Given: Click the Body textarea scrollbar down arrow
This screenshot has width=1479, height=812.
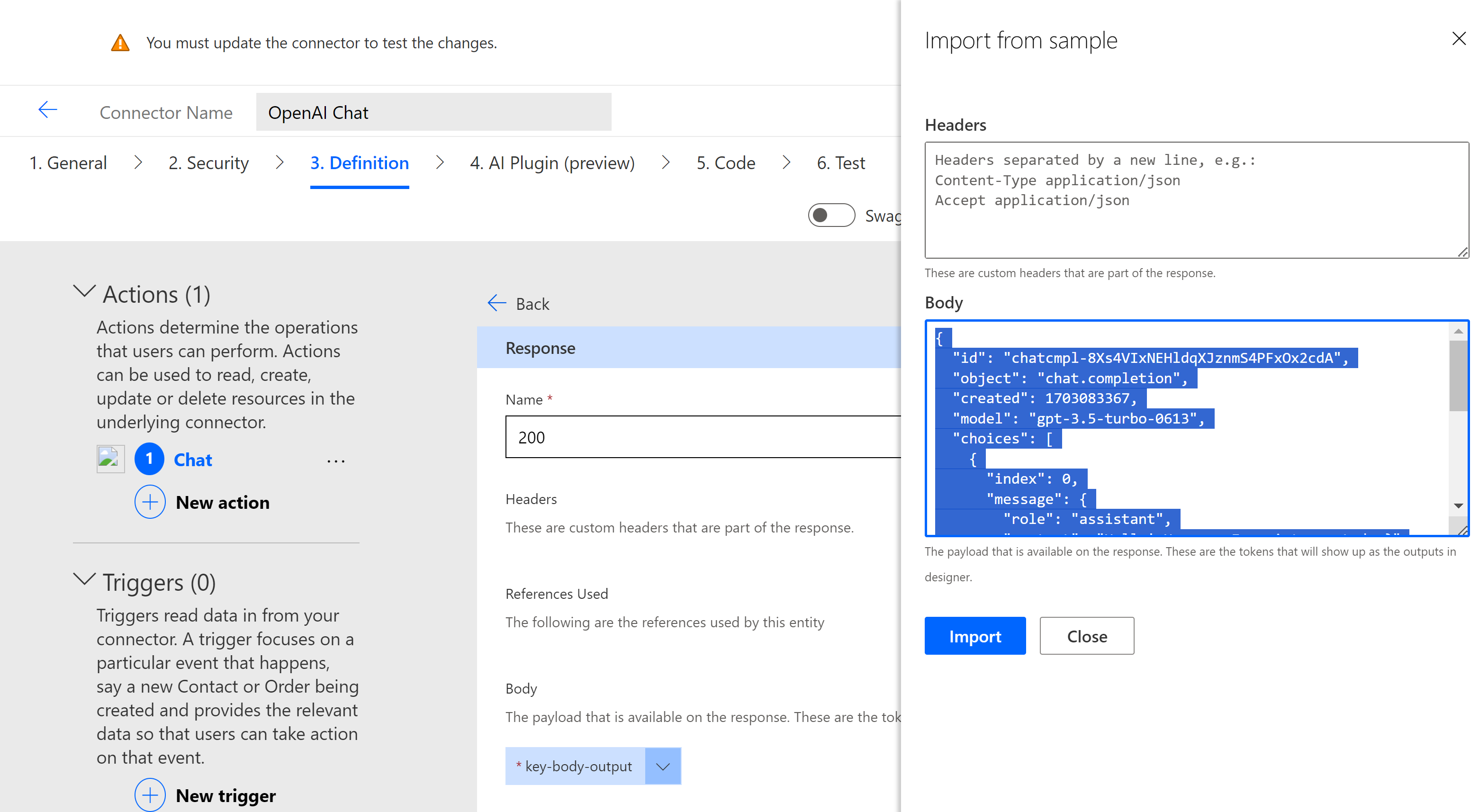Looking at the screenshot, I should 1458,506.
